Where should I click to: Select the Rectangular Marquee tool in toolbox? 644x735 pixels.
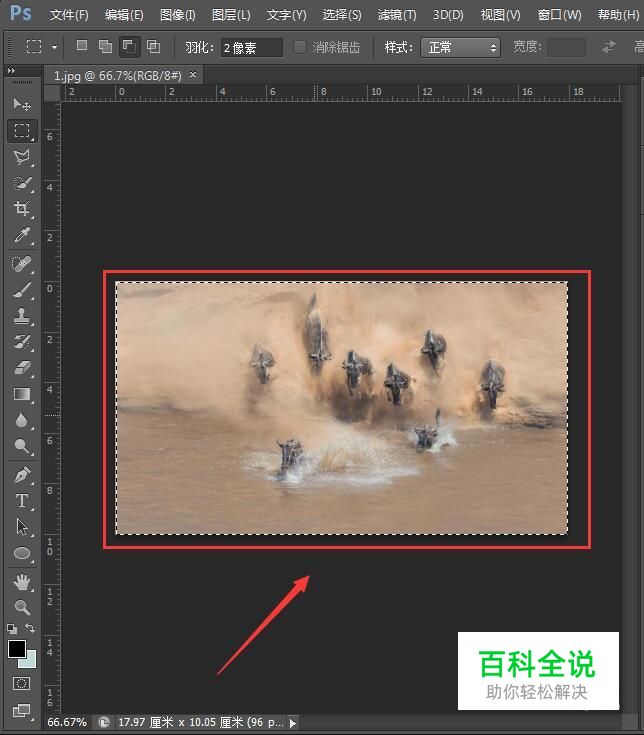click(x=22, y=130)
